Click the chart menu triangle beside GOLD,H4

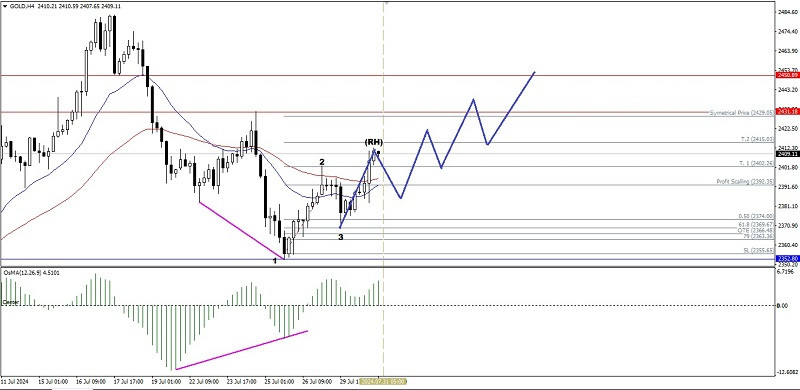(x=5, y=6)
